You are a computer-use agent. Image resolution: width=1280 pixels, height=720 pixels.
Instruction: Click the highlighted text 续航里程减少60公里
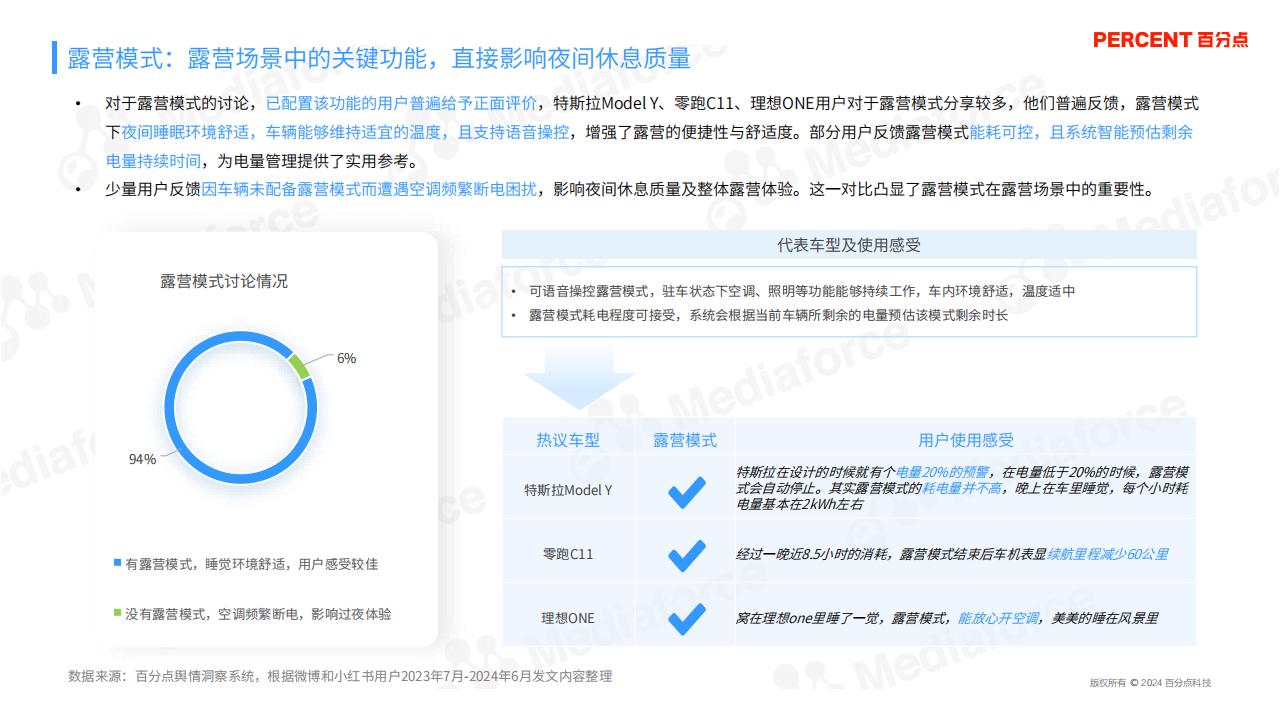click(x=1108, y=554)
